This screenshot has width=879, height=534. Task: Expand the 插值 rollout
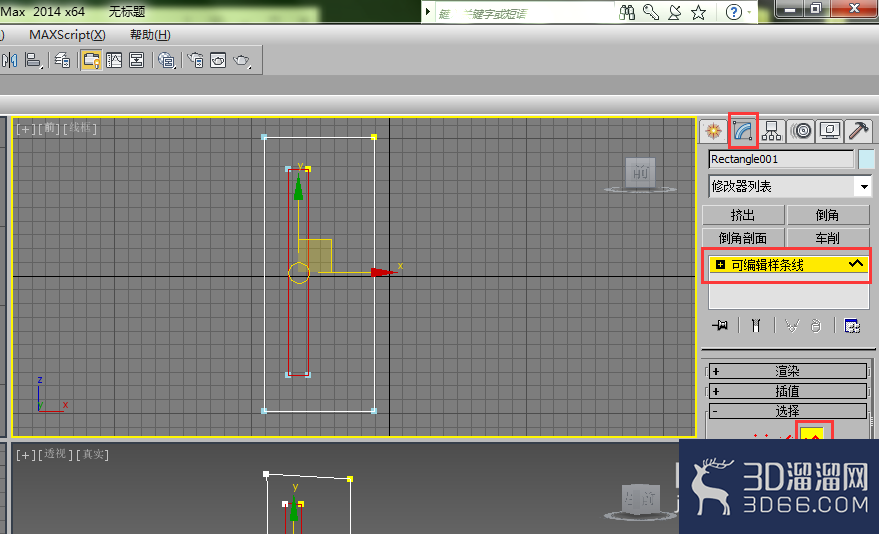click(787, 391)
